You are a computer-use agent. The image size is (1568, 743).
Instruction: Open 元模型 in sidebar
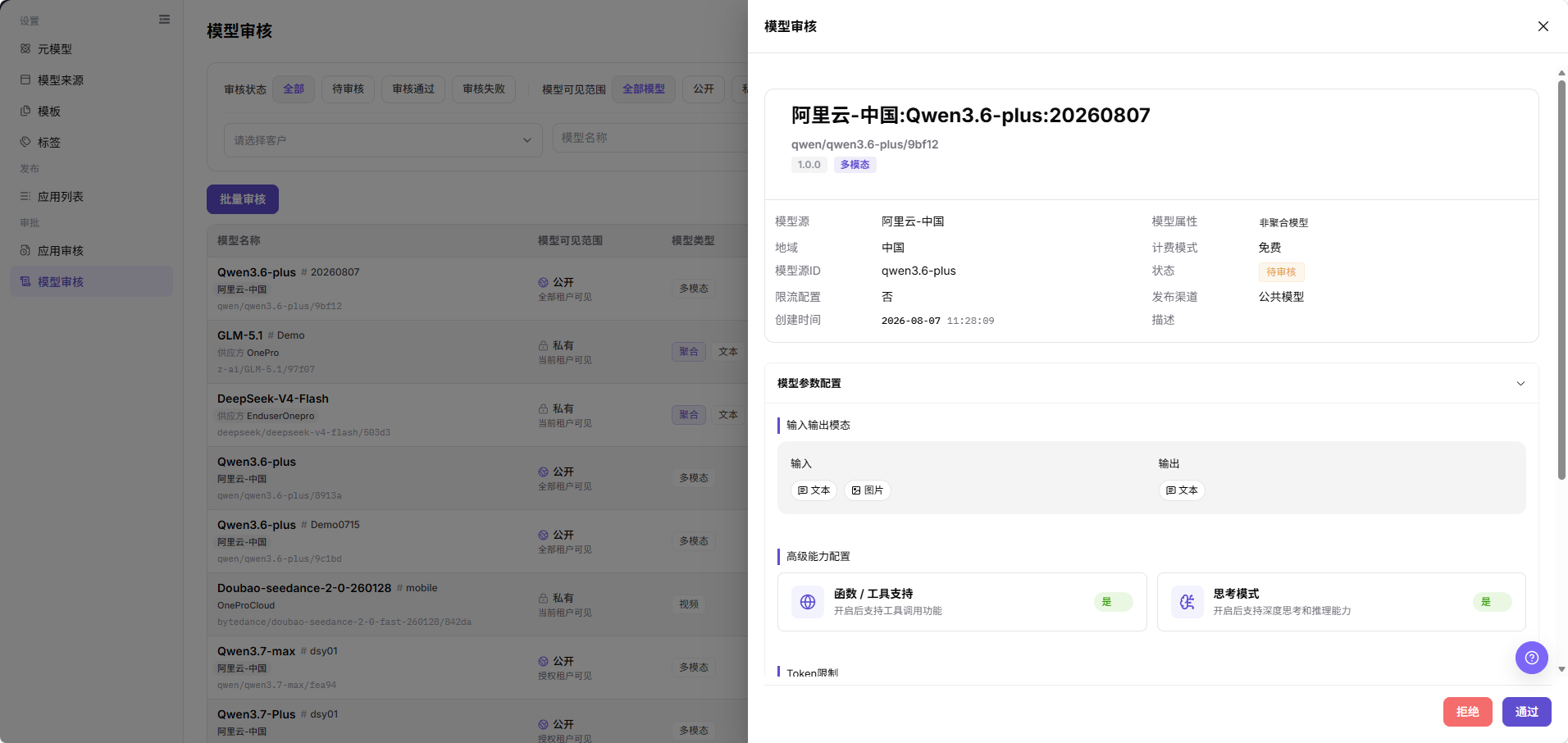click(x=91, y=49)
